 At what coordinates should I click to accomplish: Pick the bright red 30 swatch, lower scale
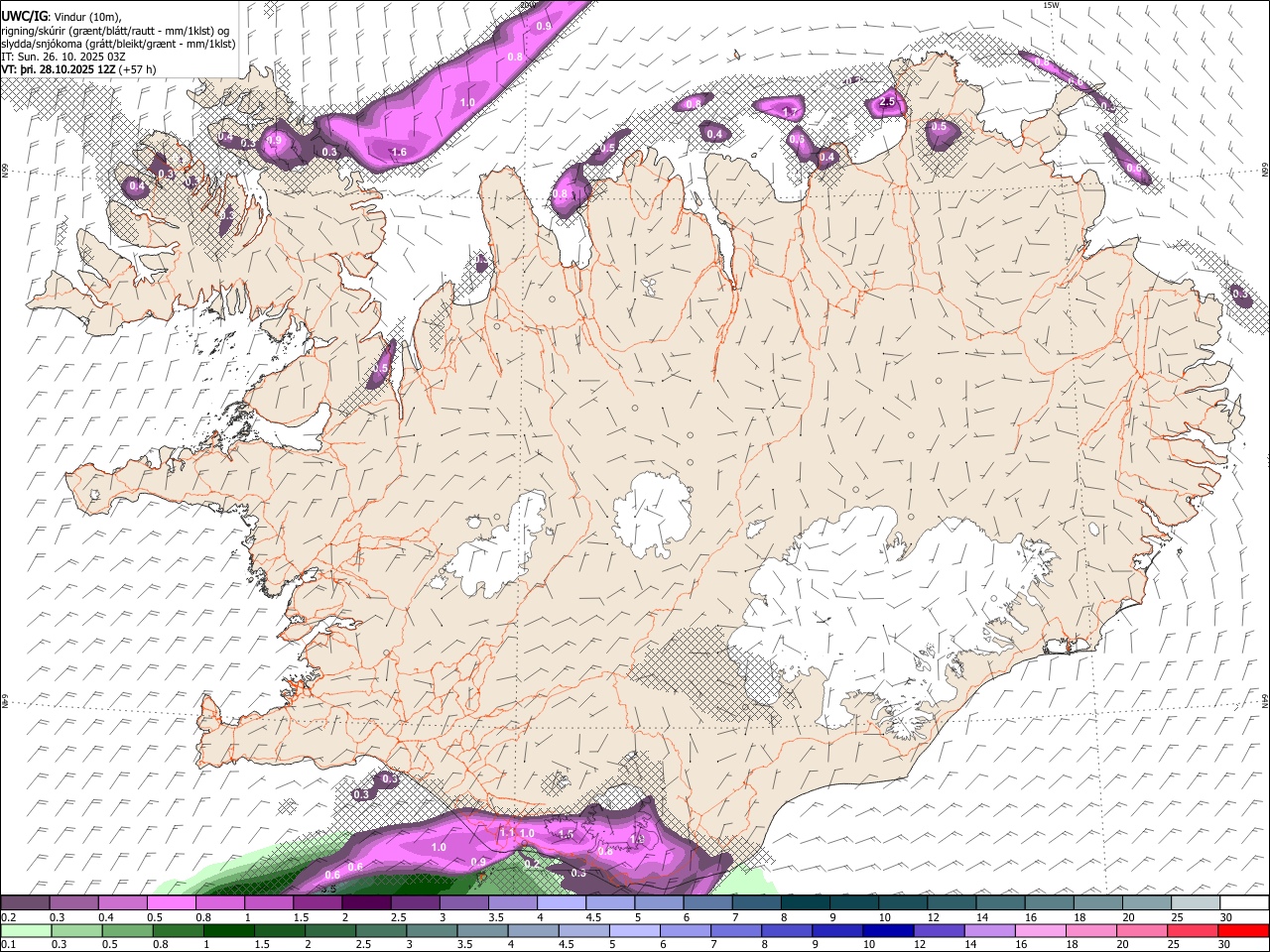pos(1243,931)
